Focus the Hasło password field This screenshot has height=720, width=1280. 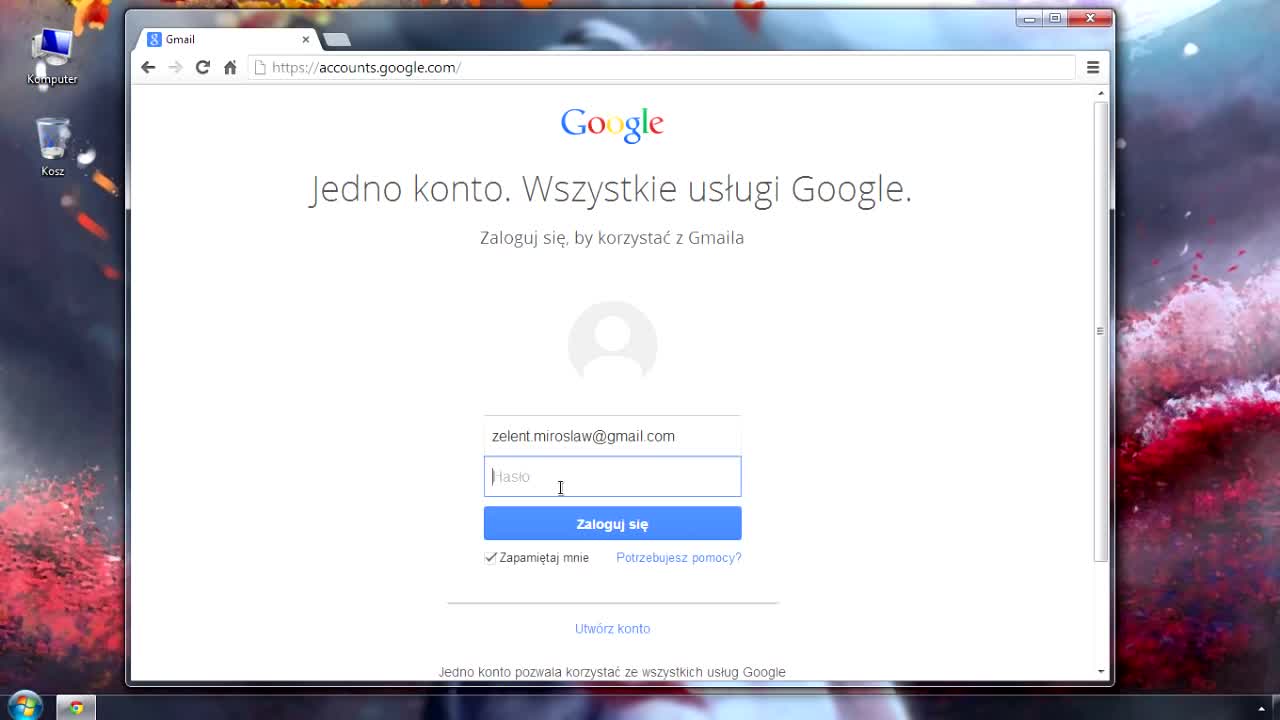(x=612, y=477)
